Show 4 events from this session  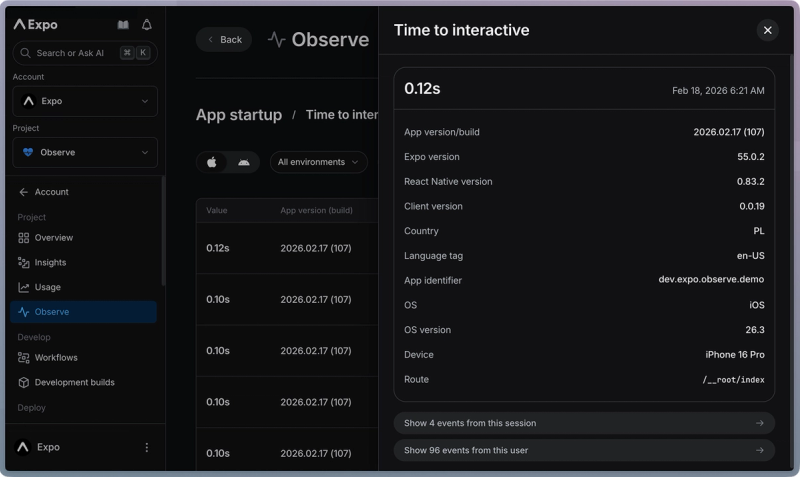(x=584, y=423)
